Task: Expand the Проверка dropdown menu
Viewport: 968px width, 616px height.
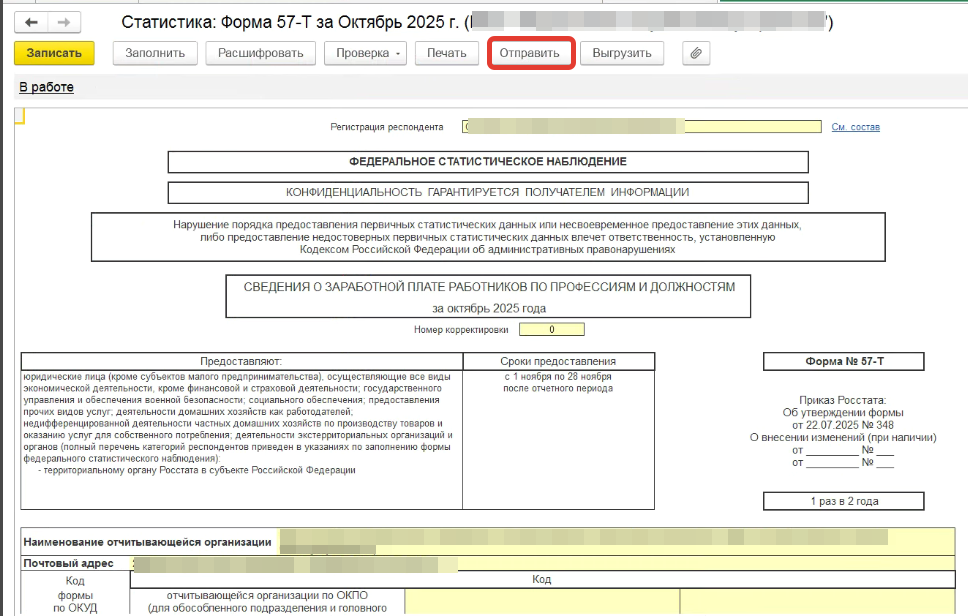Action: point(398,53)
